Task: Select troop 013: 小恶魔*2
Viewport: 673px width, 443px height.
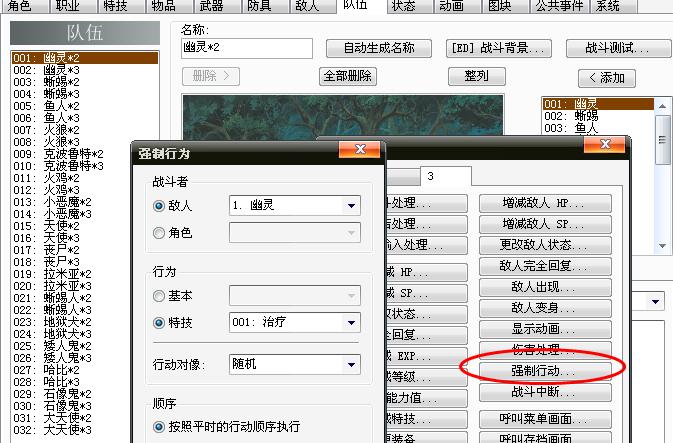Action: tap(71, 202)
